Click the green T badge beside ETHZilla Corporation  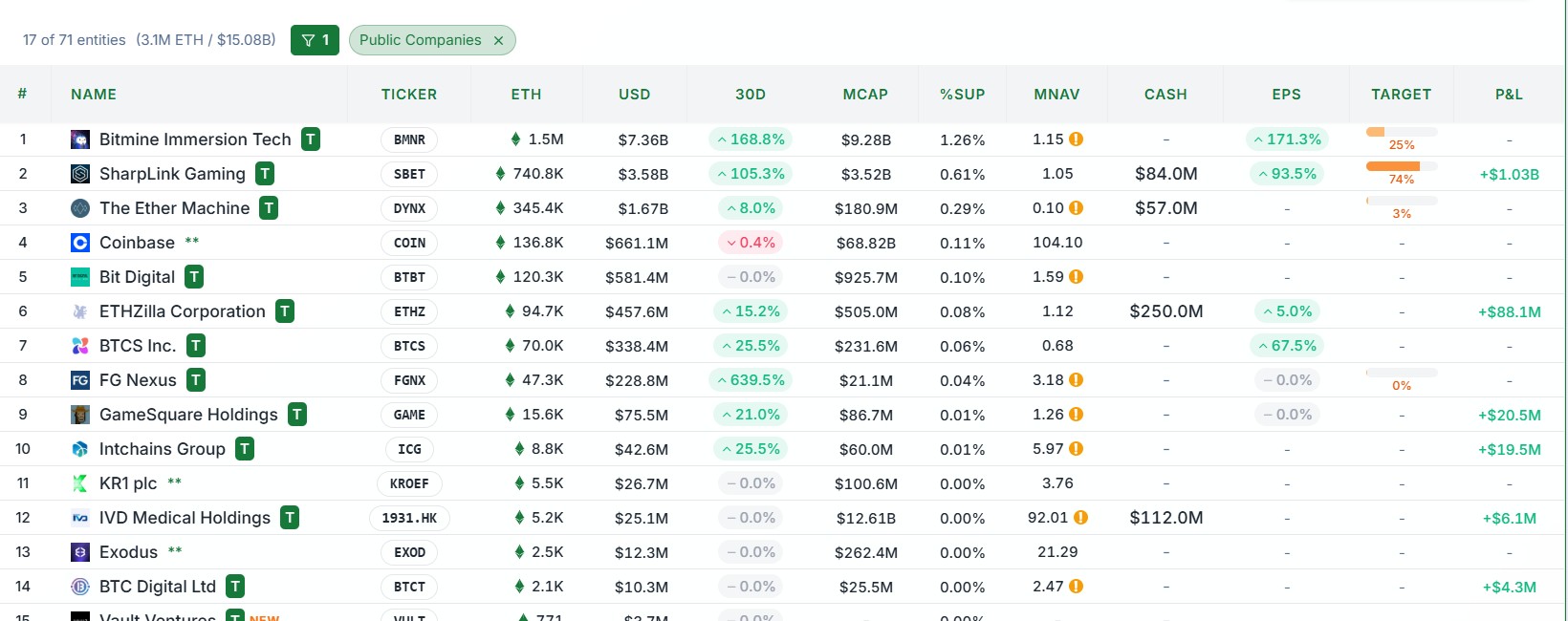click(285, 311)
